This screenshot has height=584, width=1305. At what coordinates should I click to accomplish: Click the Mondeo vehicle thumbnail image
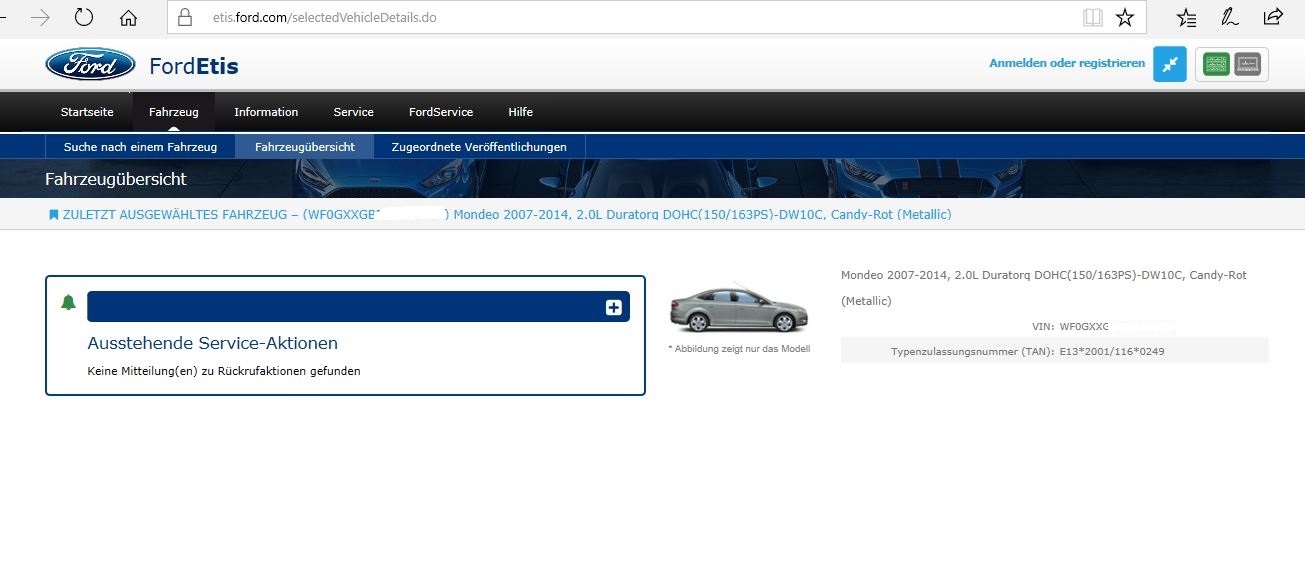point(738,309)
